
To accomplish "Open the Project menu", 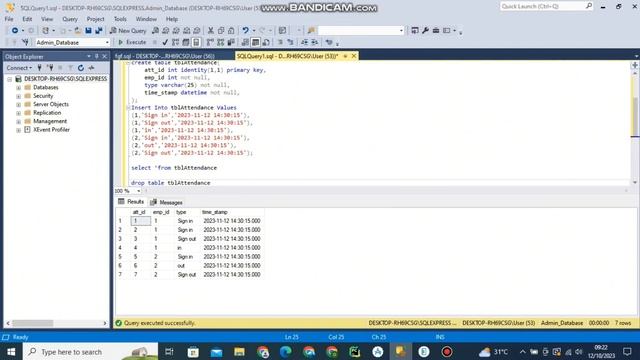I will pyautogui.click(x=95, y=19).
